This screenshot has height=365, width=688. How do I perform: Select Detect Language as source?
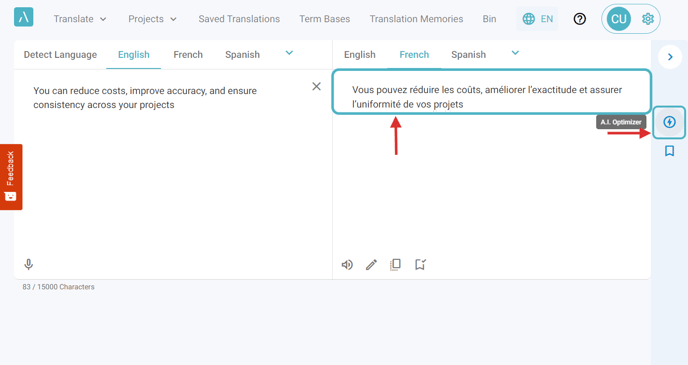[60, 54]
